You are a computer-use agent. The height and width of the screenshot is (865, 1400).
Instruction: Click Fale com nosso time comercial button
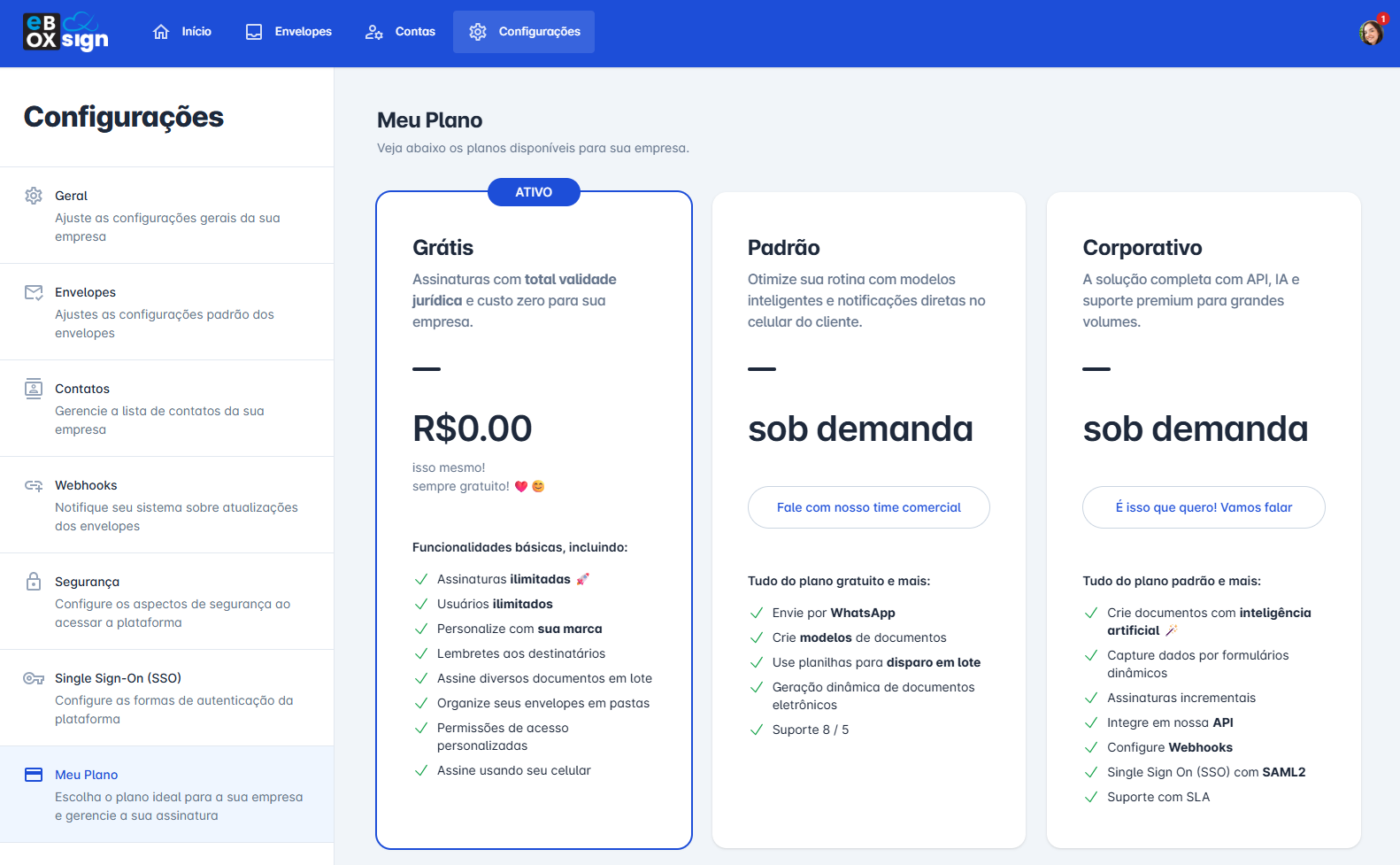[869, 507]
